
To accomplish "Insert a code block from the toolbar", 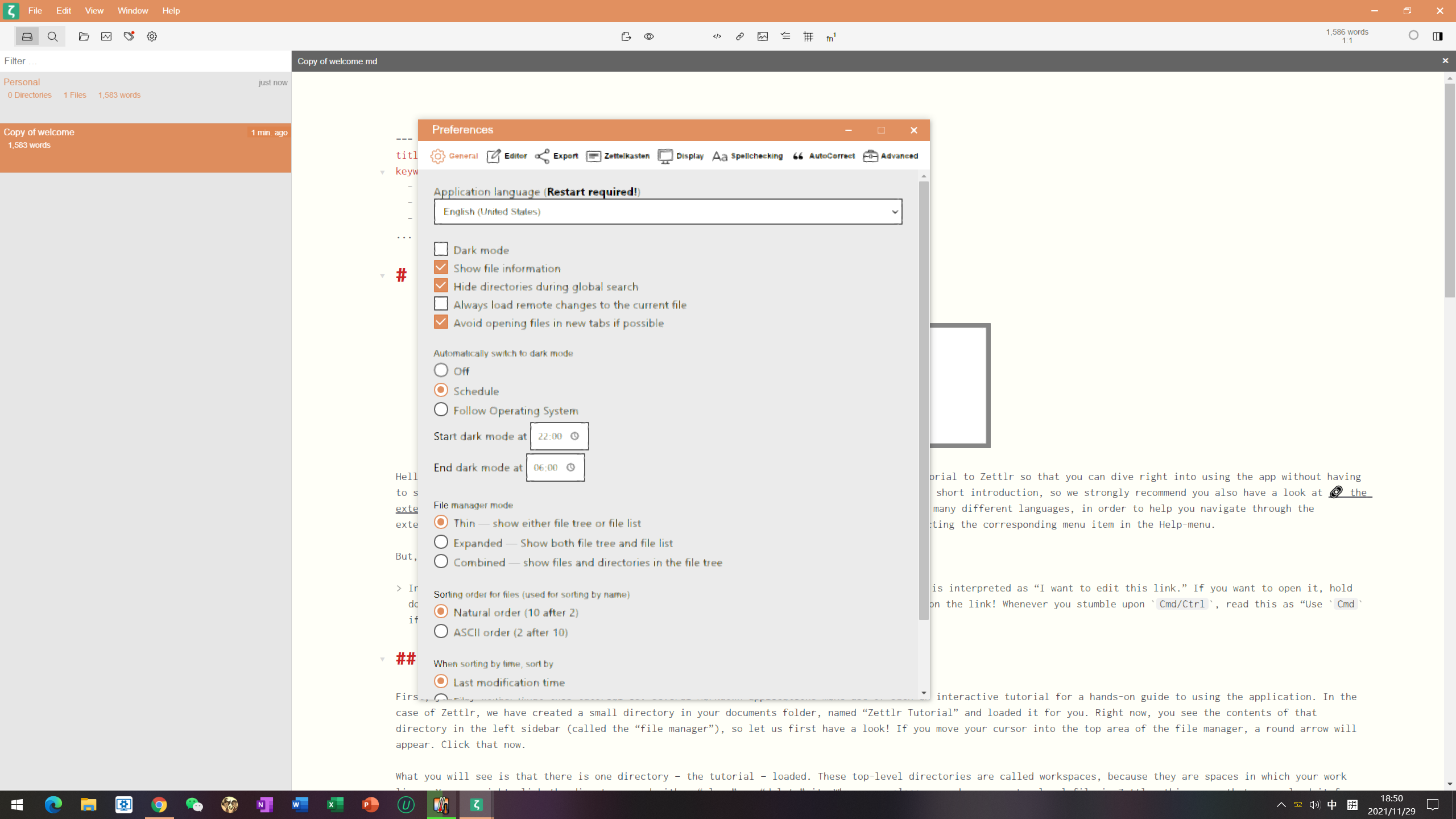I will (717, 36).
